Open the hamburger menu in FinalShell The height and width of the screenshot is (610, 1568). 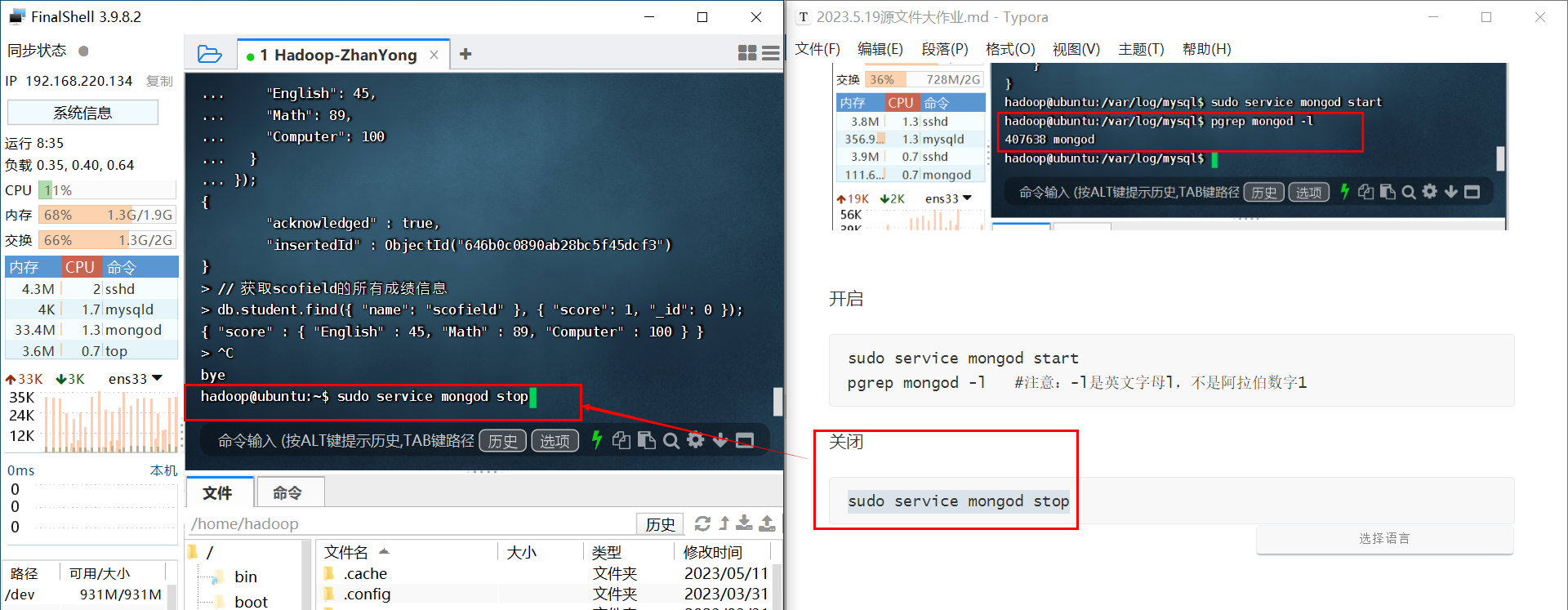pos(770,53)
